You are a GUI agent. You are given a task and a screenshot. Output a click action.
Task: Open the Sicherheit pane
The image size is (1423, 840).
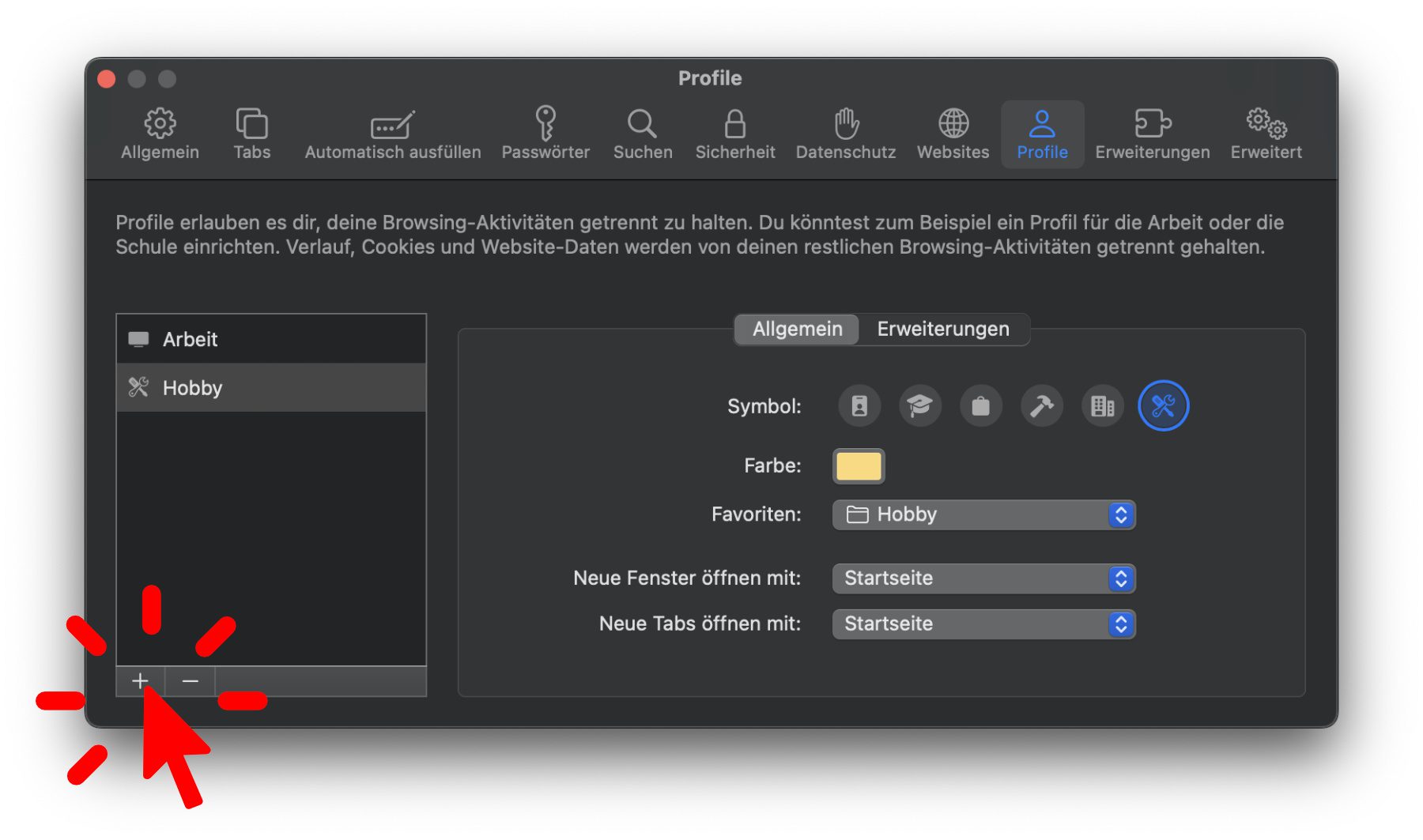click(x=735, y=134)
